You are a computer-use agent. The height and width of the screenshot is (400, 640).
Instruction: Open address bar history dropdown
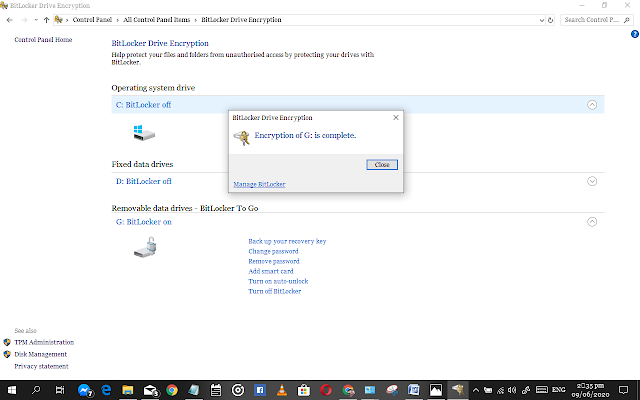pos(542,20)
